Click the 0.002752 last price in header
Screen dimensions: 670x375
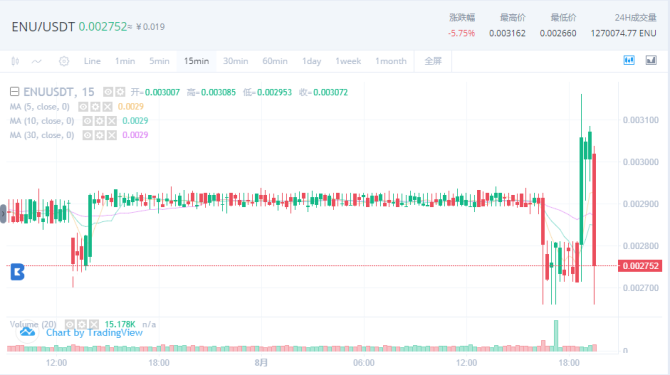pyautogui.click(x=103, y=26)
